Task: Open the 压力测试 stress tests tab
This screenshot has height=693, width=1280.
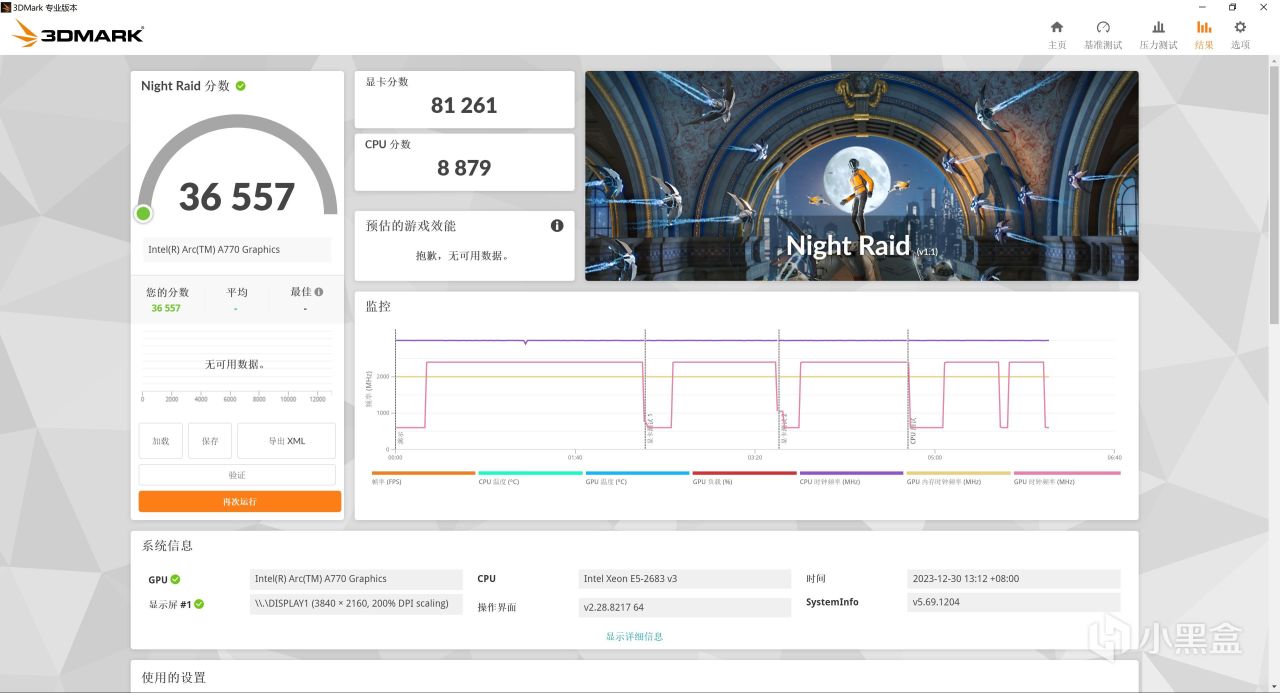Action: 1158,35
